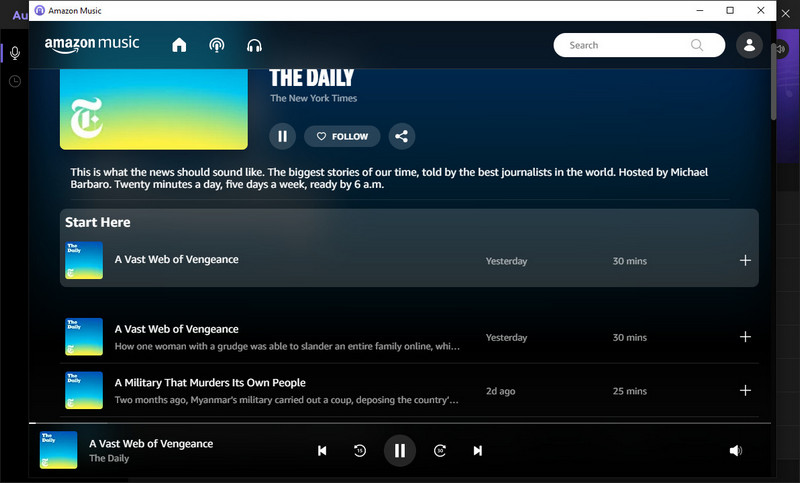800x483 pixels.
Task: Add A Military That Murders episode
Action: [745, 390]
